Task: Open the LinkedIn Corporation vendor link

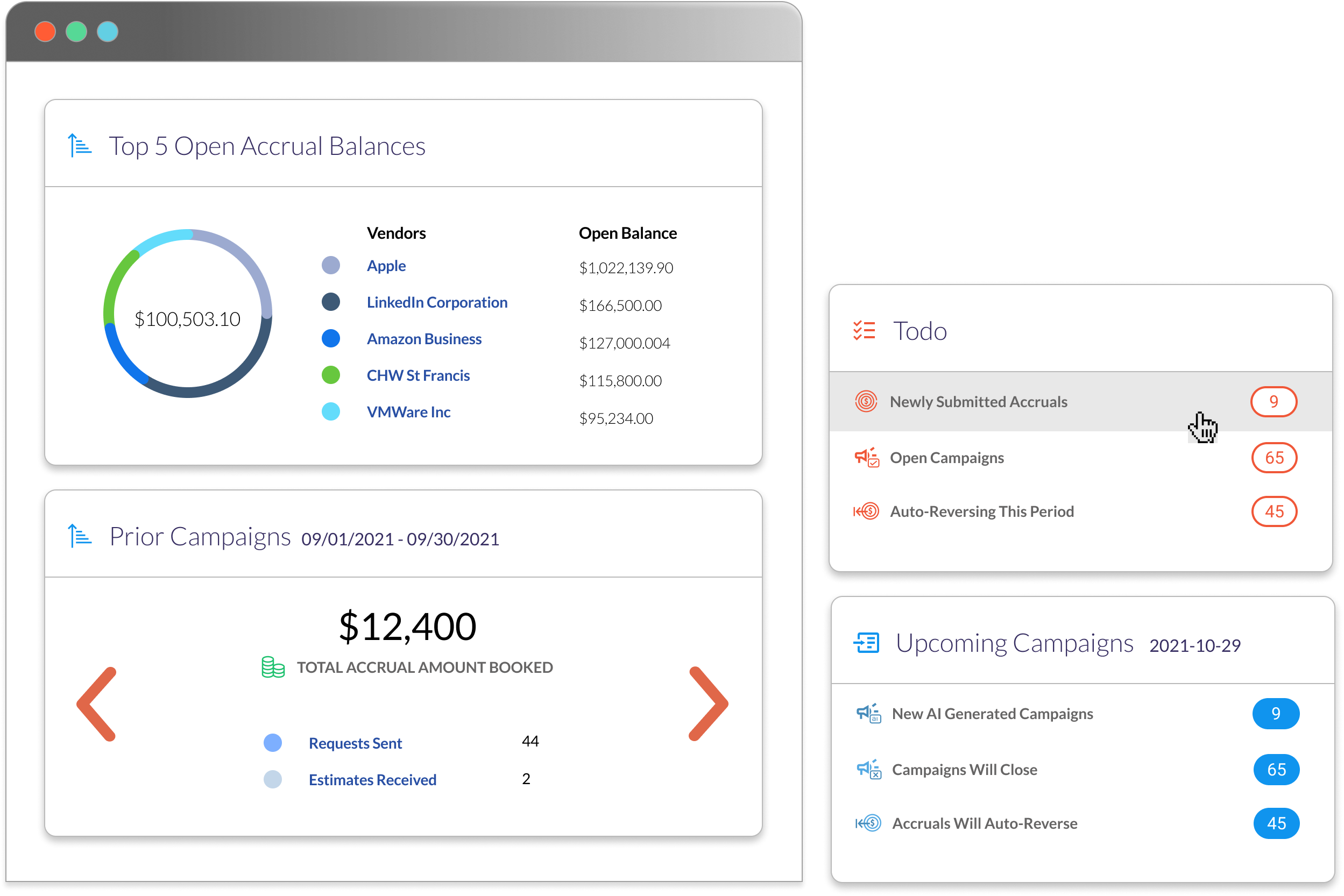Action: click(x=437, y=302)
